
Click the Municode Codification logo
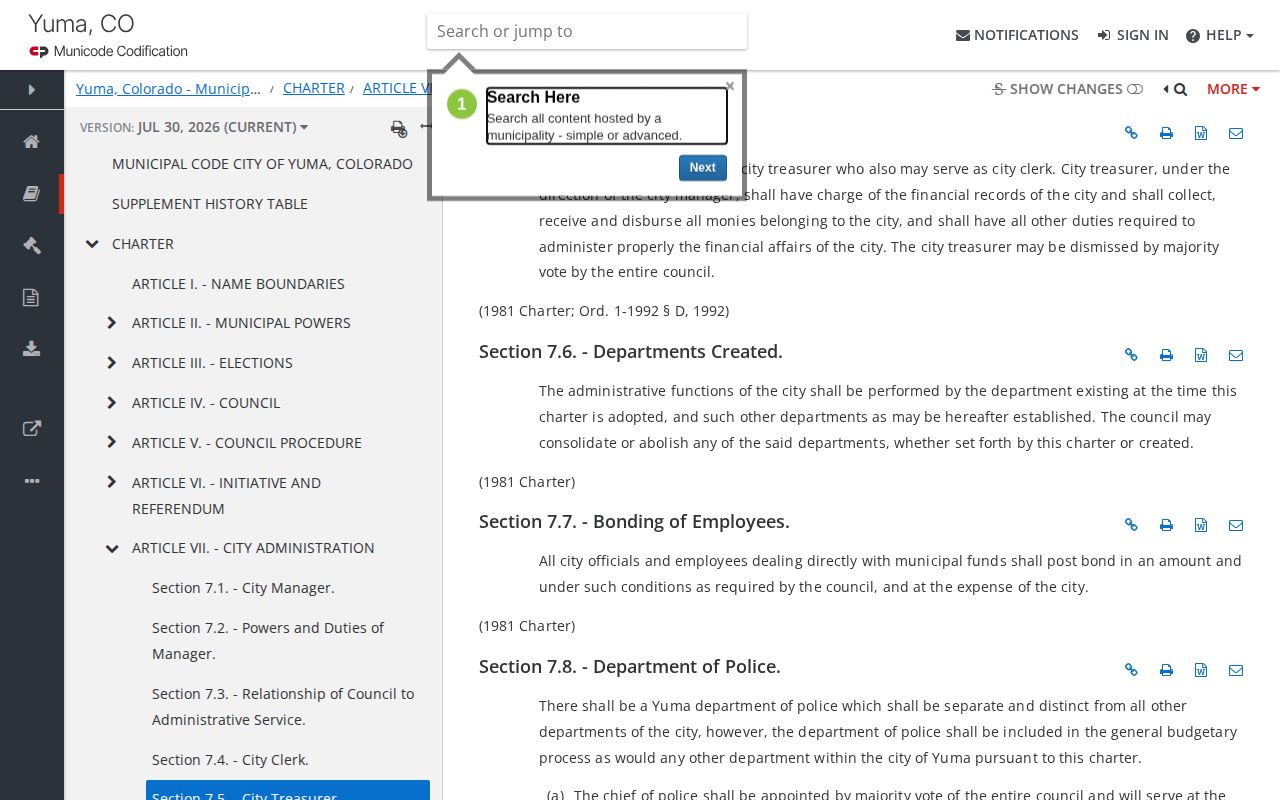[x=108, y=51]
